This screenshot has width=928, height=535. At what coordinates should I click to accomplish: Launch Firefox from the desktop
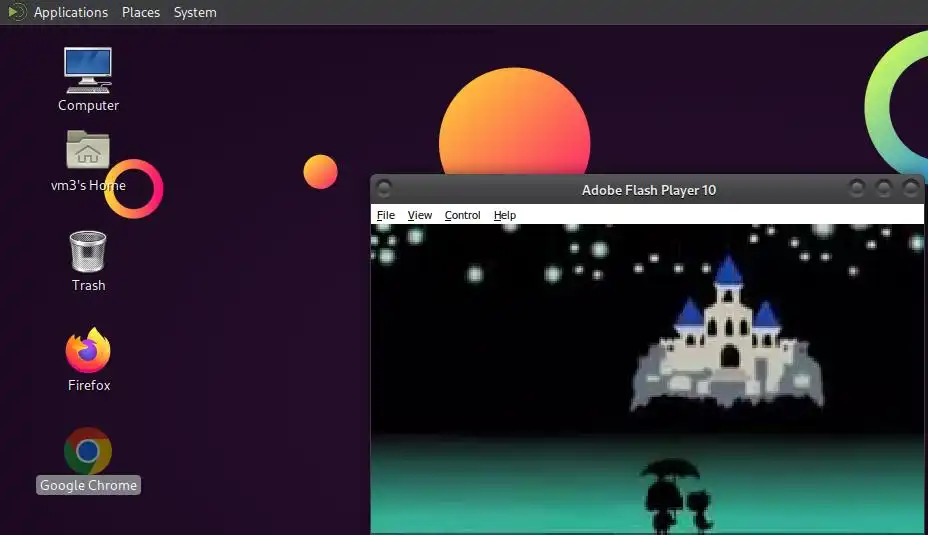[88, 350]
